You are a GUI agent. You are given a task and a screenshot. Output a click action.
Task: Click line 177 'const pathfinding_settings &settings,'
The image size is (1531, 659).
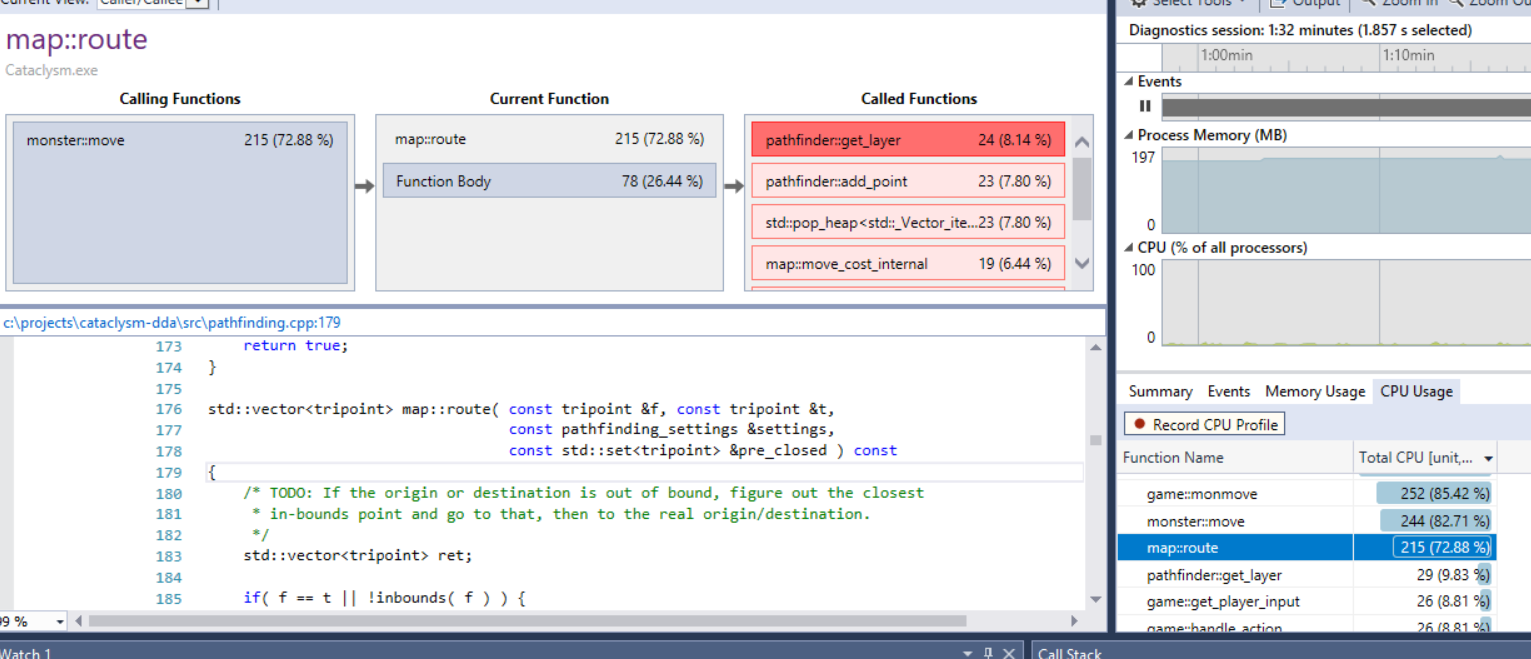click(x=670, y=429)
